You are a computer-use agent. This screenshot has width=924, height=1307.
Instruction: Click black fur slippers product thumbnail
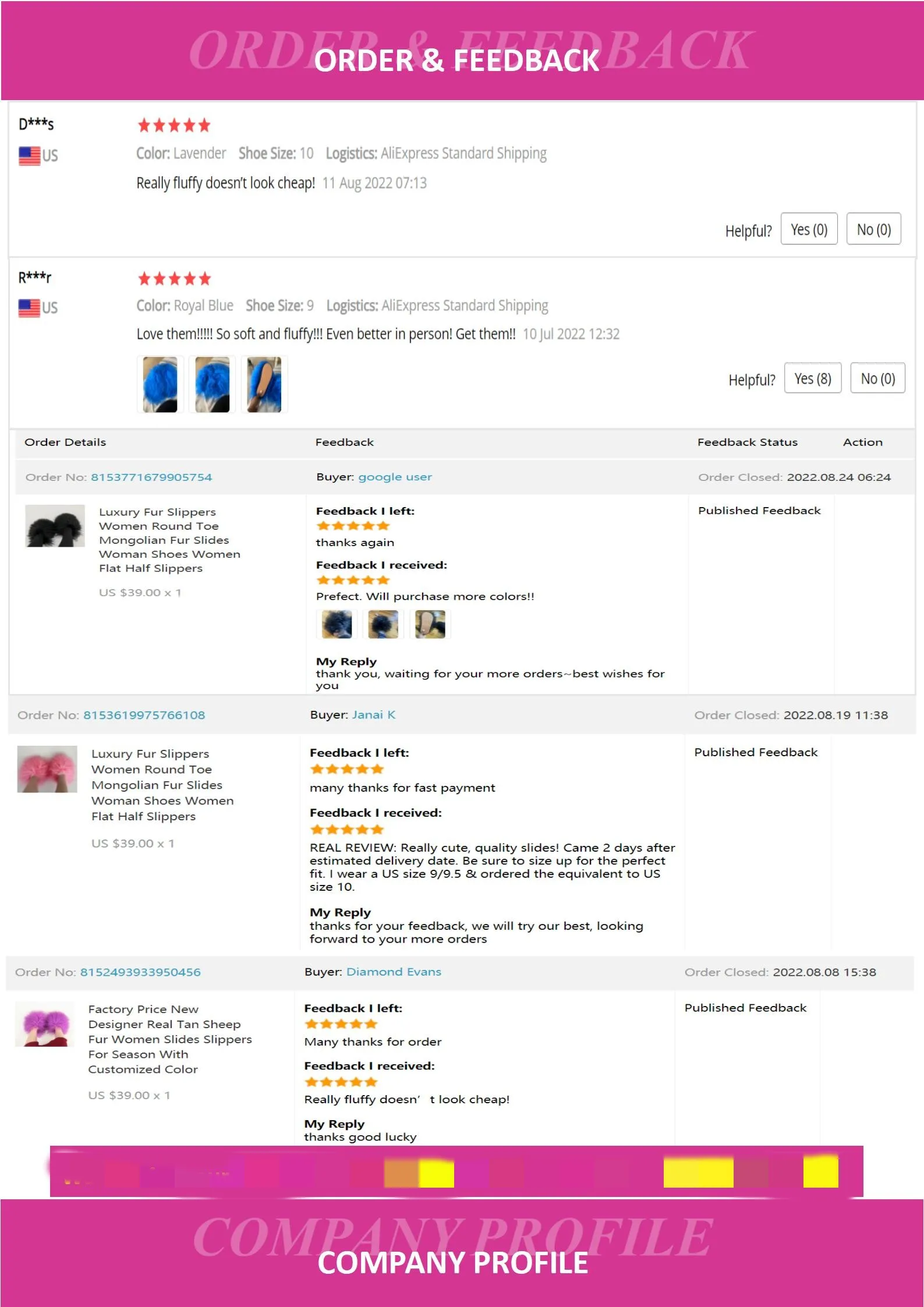pos(55,526)
